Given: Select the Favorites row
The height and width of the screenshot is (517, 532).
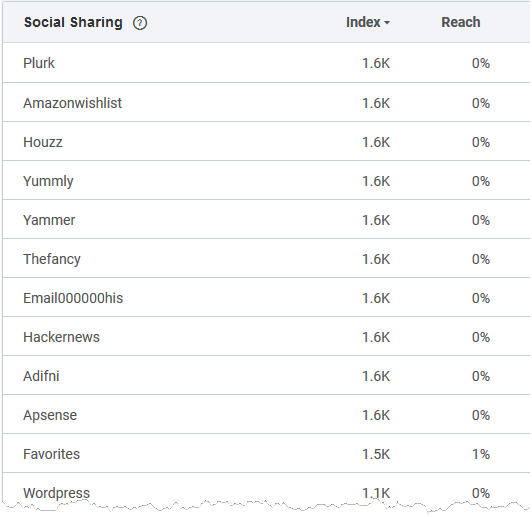Looking at the screenshot, I should coord(266,454).
